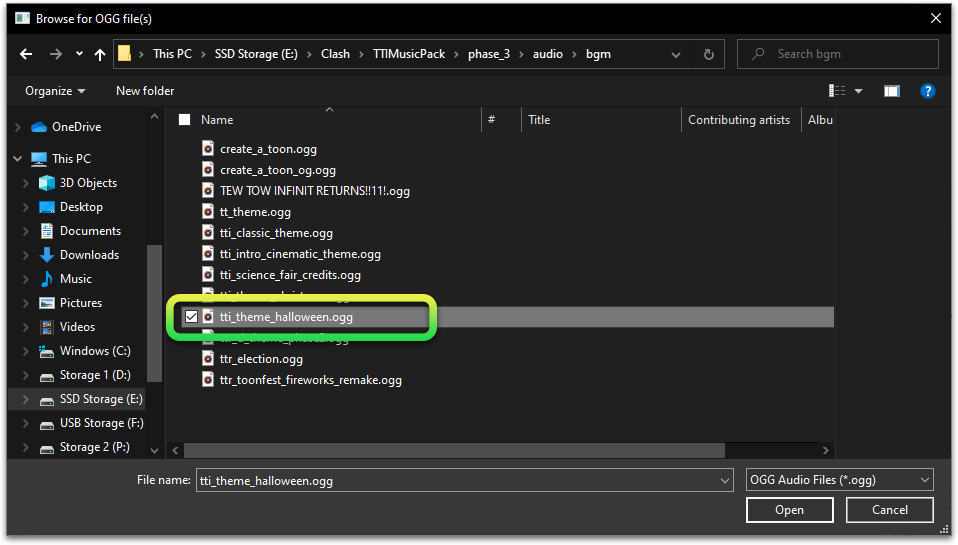The height and width of the screenshot is (545, 958).
Task: Select create_a_toon.ogg file
Action: pyautogui.click(x=268, y=149)
